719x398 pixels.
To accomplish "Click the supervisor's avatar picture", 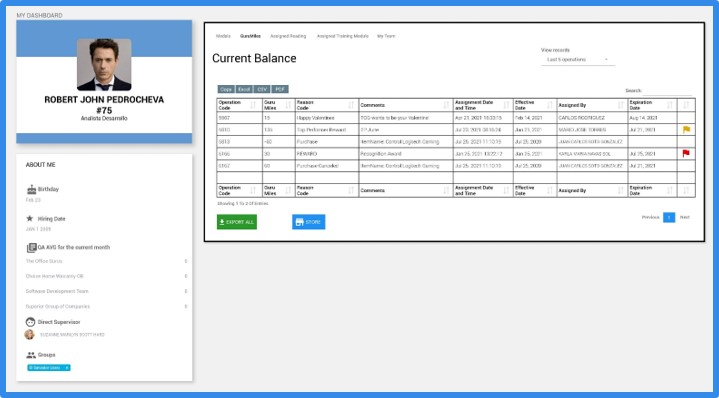I will point(29,334).
